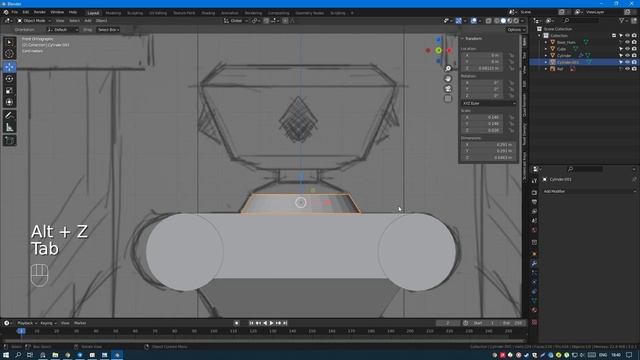This screenshot has width=640, height=360.
Task: Disable render camera icon for Ref object
Action: coord(634,69)
